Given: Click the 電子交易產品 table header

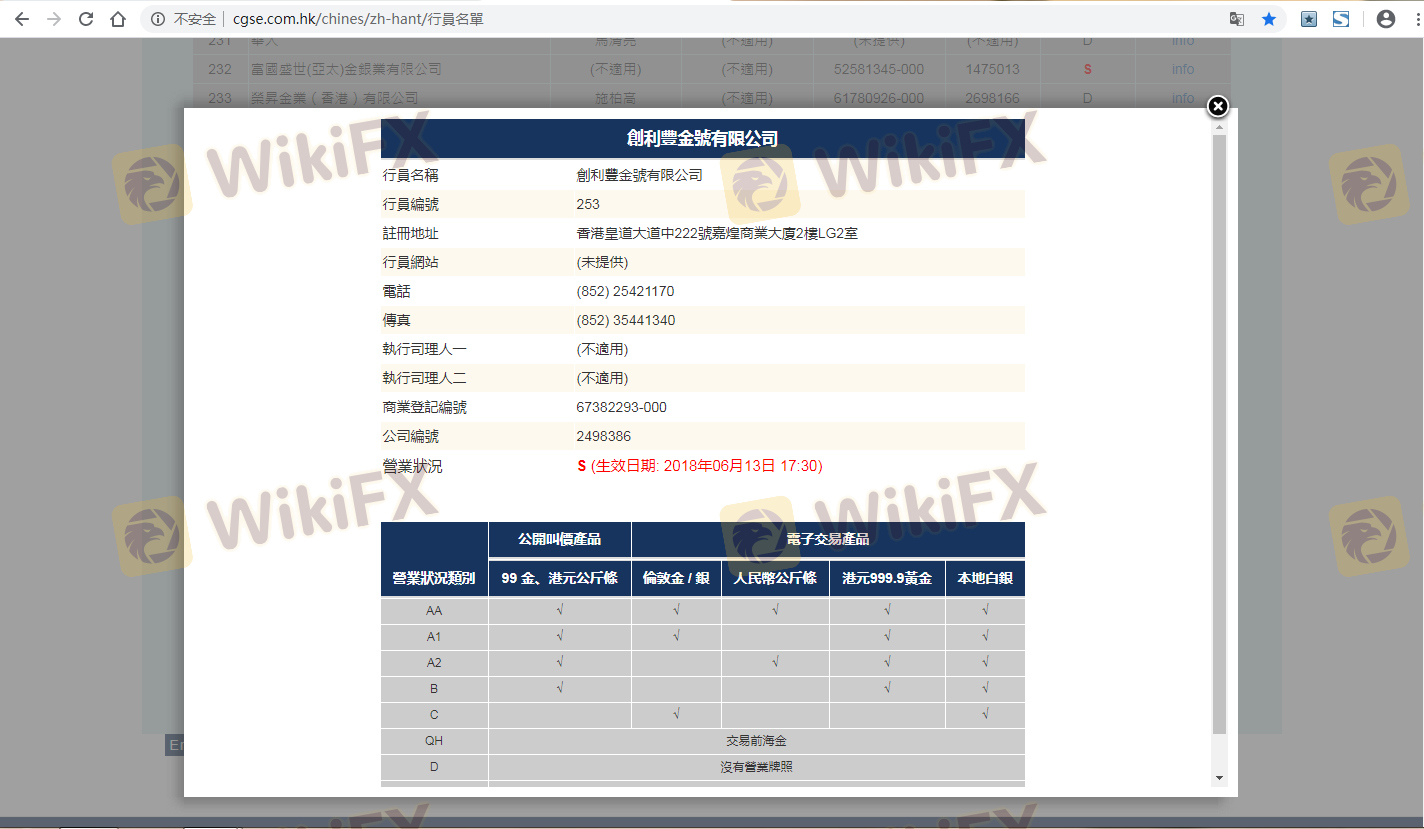Looking at the screenshot, I should (x=828, y=539).
